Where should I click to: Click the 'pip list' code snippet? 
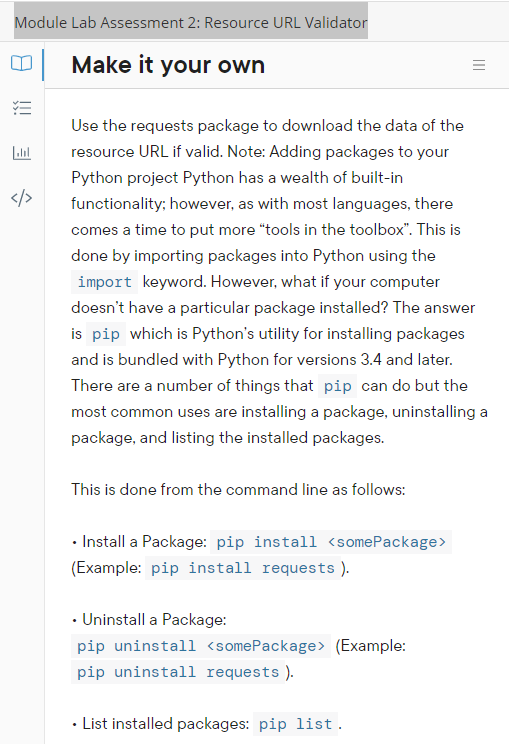click(x=295, y=724)
